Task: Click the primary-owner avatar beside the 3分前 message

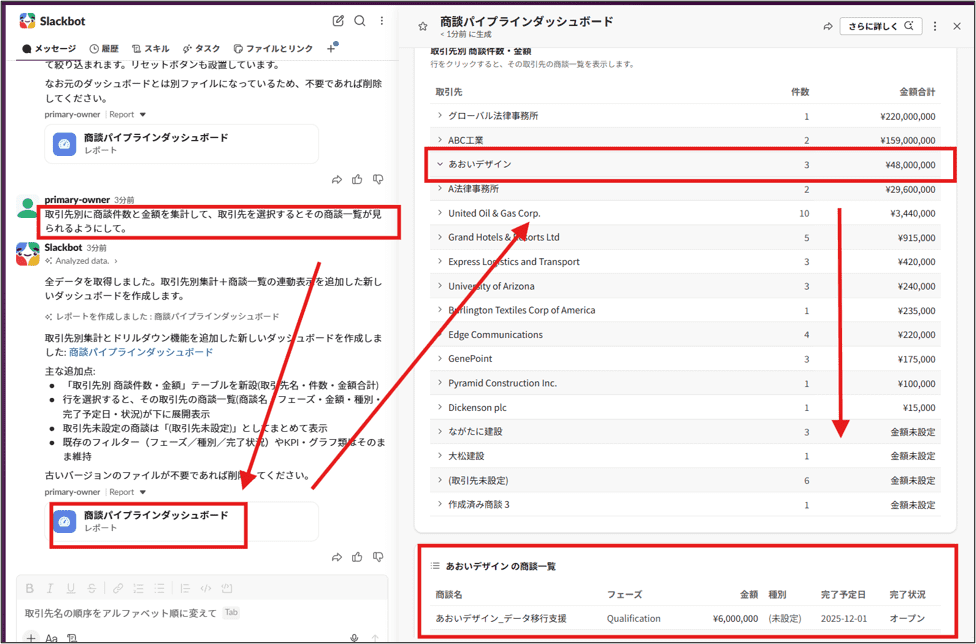Action: (x=27, y=206)
